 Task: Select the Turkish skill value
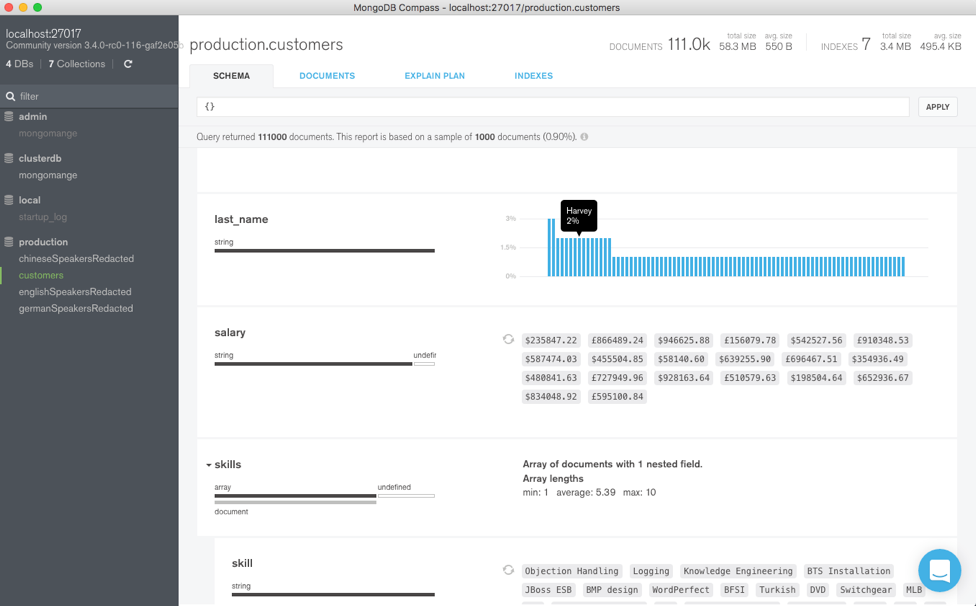point(777,590)
